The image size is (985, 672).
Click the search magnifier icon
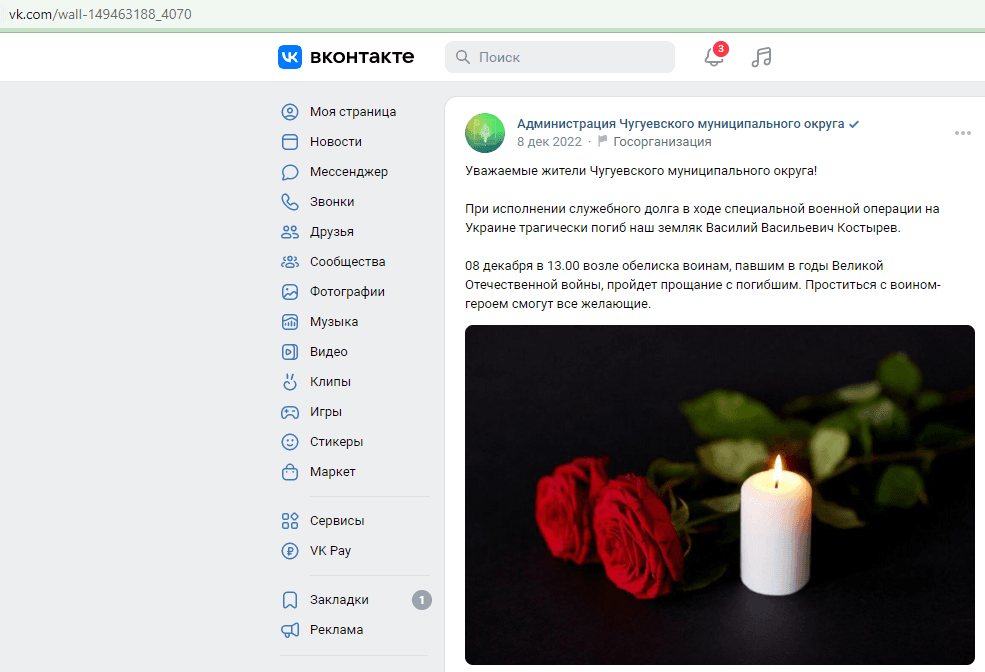(x=463, y=57)
